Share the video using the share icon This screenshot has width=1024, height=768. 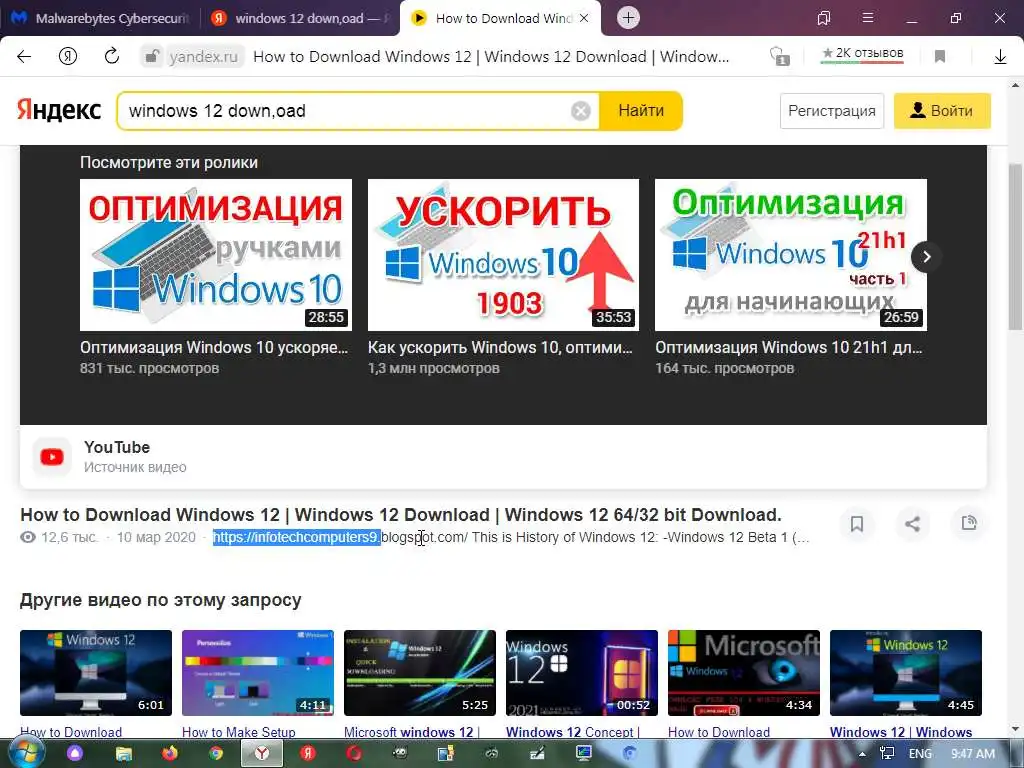912,524
